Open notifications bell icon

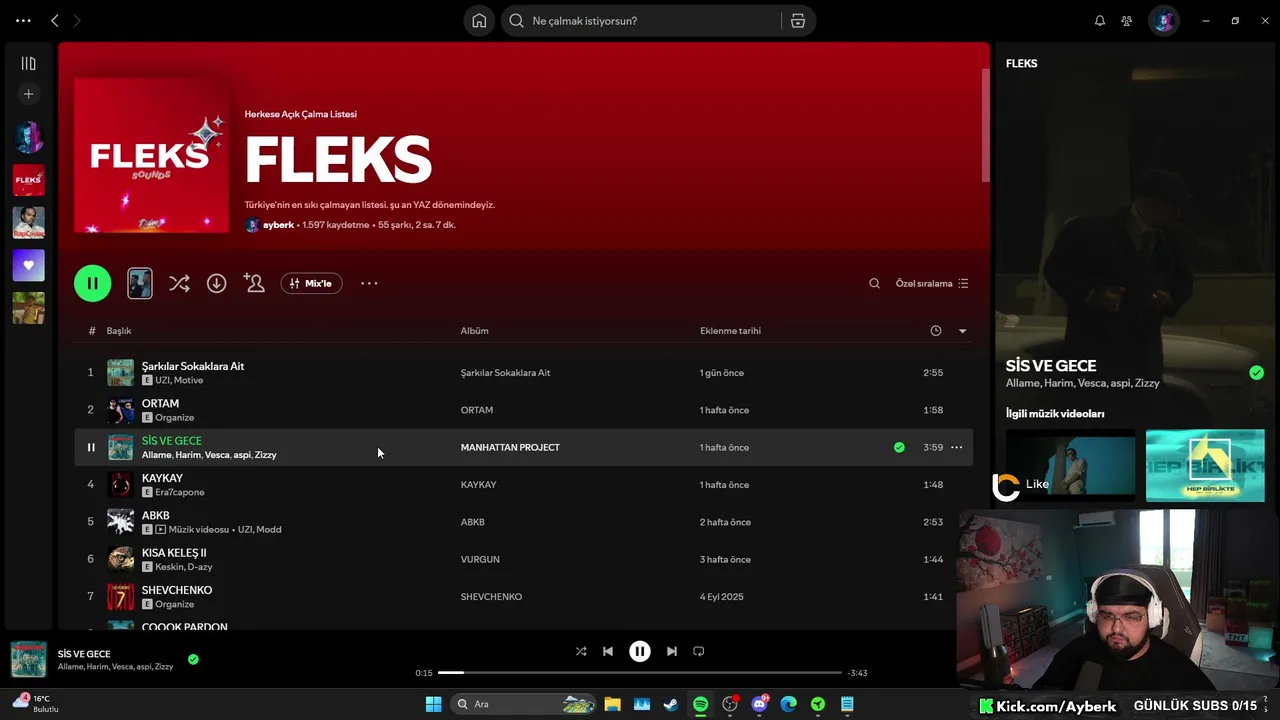1100,21
